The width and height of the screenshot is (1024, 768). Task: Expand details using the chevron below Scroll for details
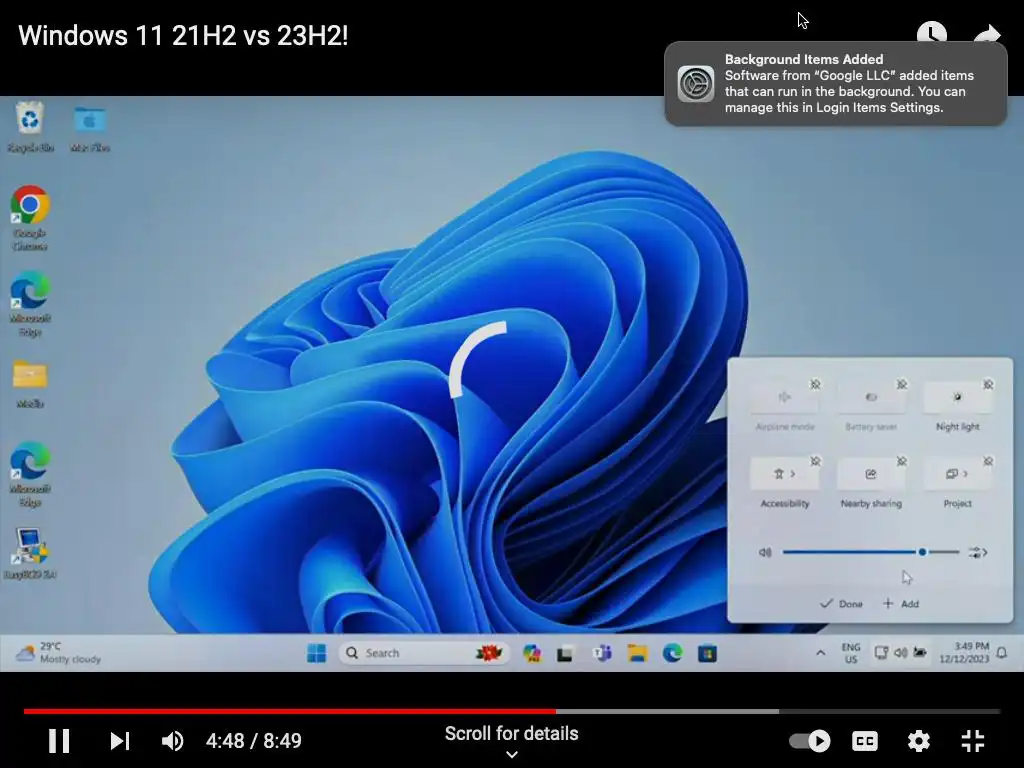pos(512,754)
